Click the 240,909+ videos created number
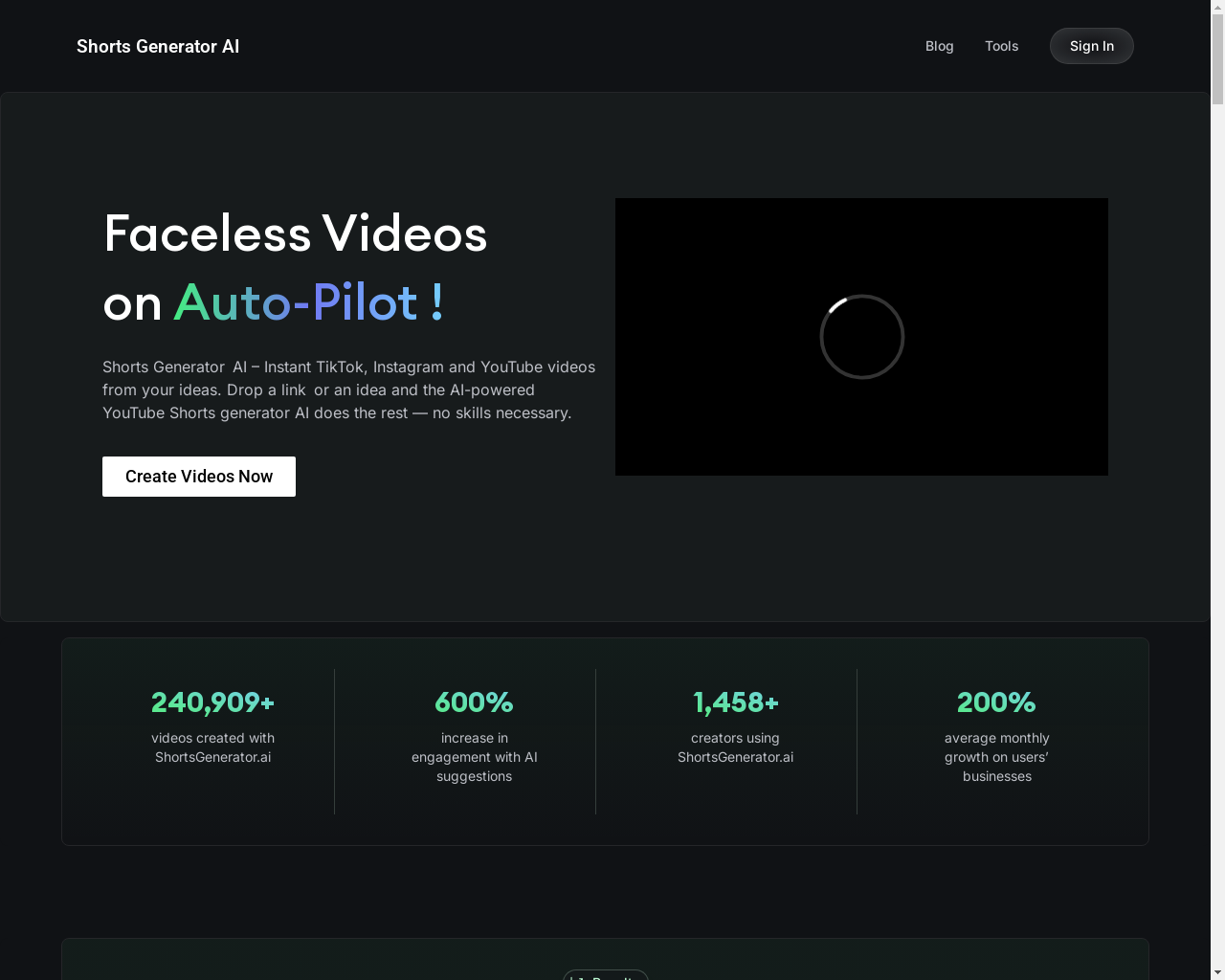The width and height of the screenshot is (1225, 980). tap(212, 702)
